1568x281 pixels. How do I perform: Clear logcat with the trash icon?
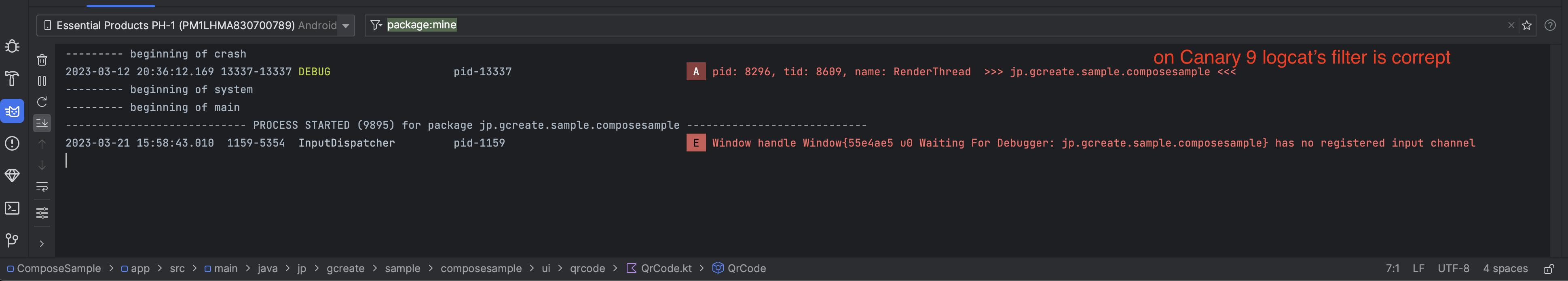coord(42,60)
